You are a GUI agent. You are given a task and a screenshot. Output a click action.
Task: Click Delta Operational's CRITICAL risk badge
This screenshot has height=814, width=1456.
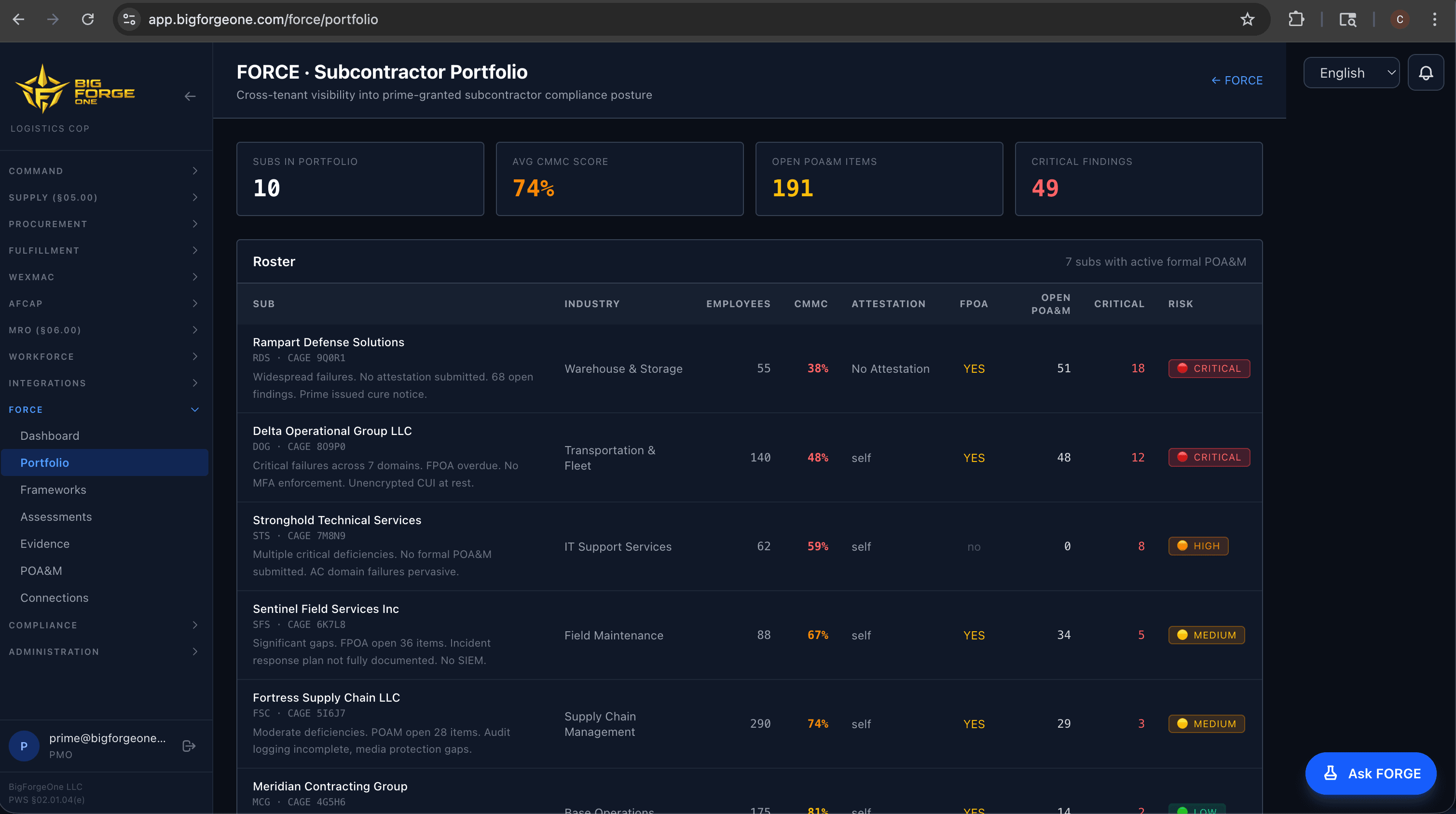1209,457
